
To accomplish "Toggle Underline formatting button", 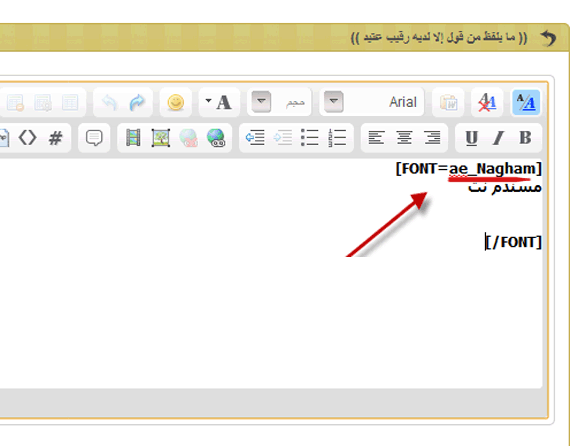I will coord(471,138).
